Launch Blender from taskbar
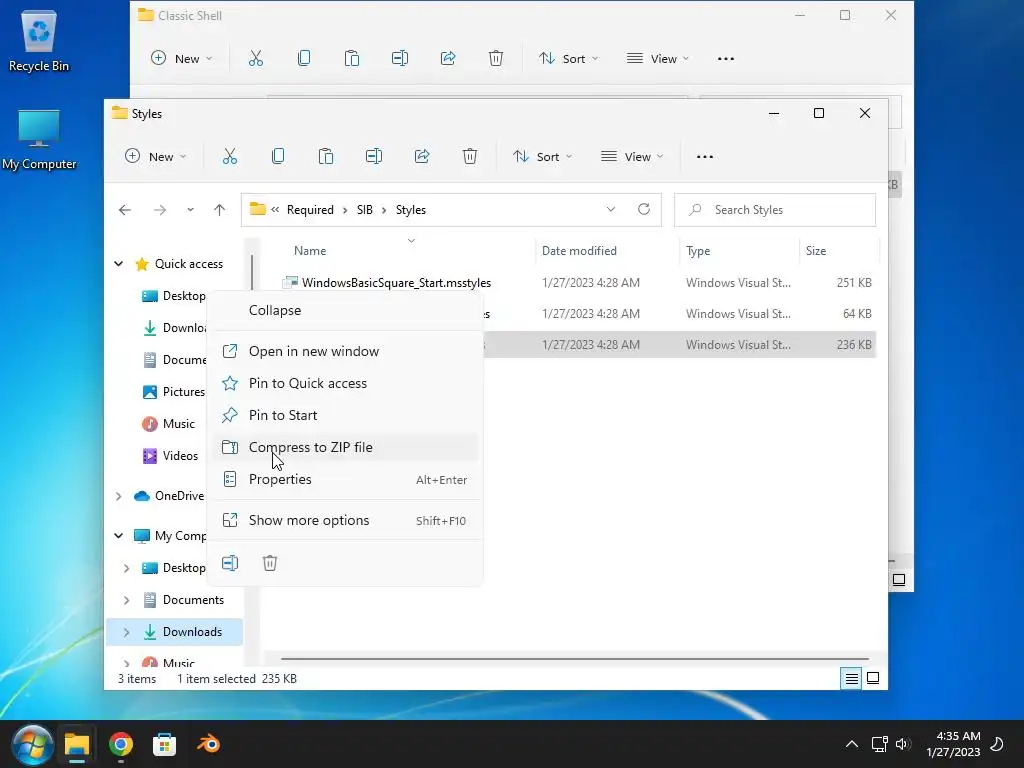1024x768 pixels. (208, 744)
